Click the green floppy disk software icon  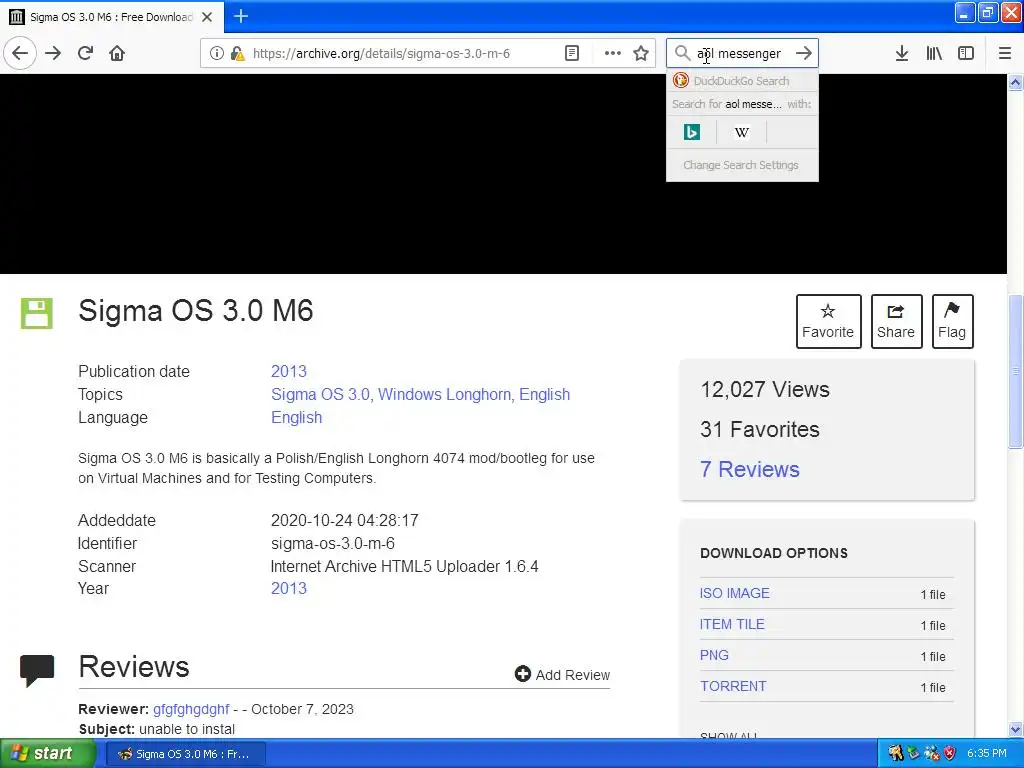click(37, 313)
